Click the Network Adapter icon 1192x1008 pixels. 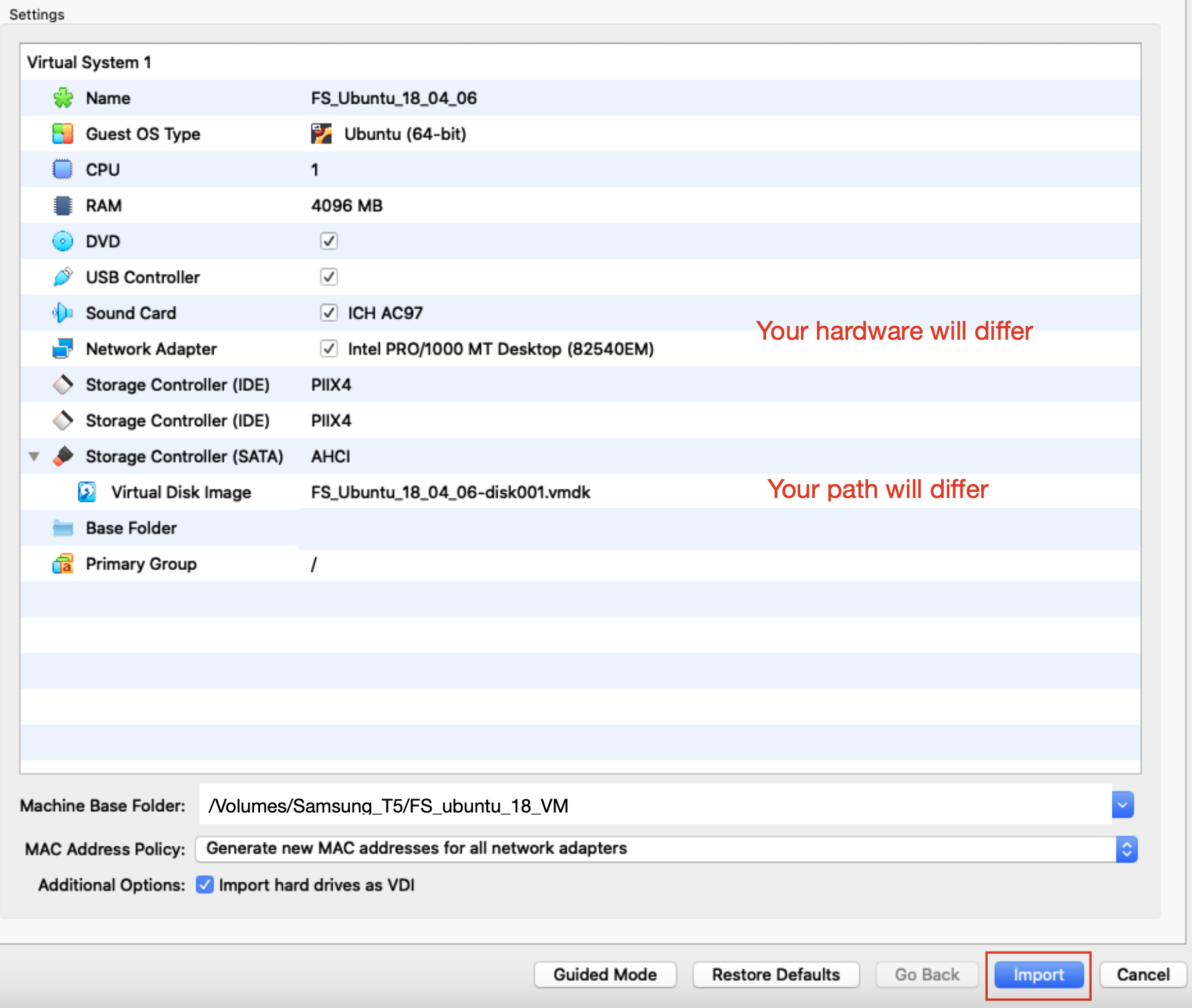coord(63,349)
